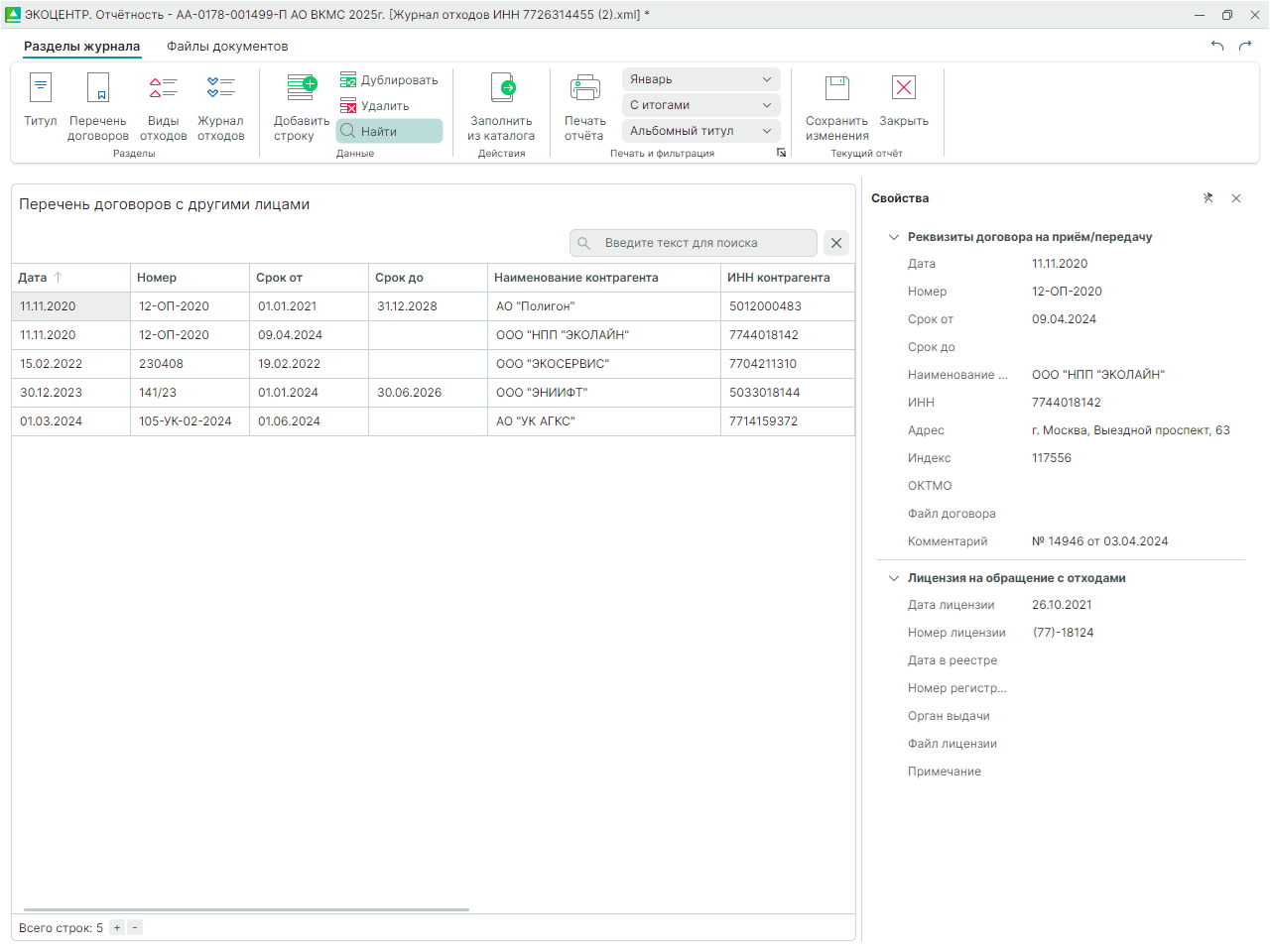The height and width of the screenshot is (952, 1270).
Task: Open the Альбомный титул dropdown
Action: [700, 131]
